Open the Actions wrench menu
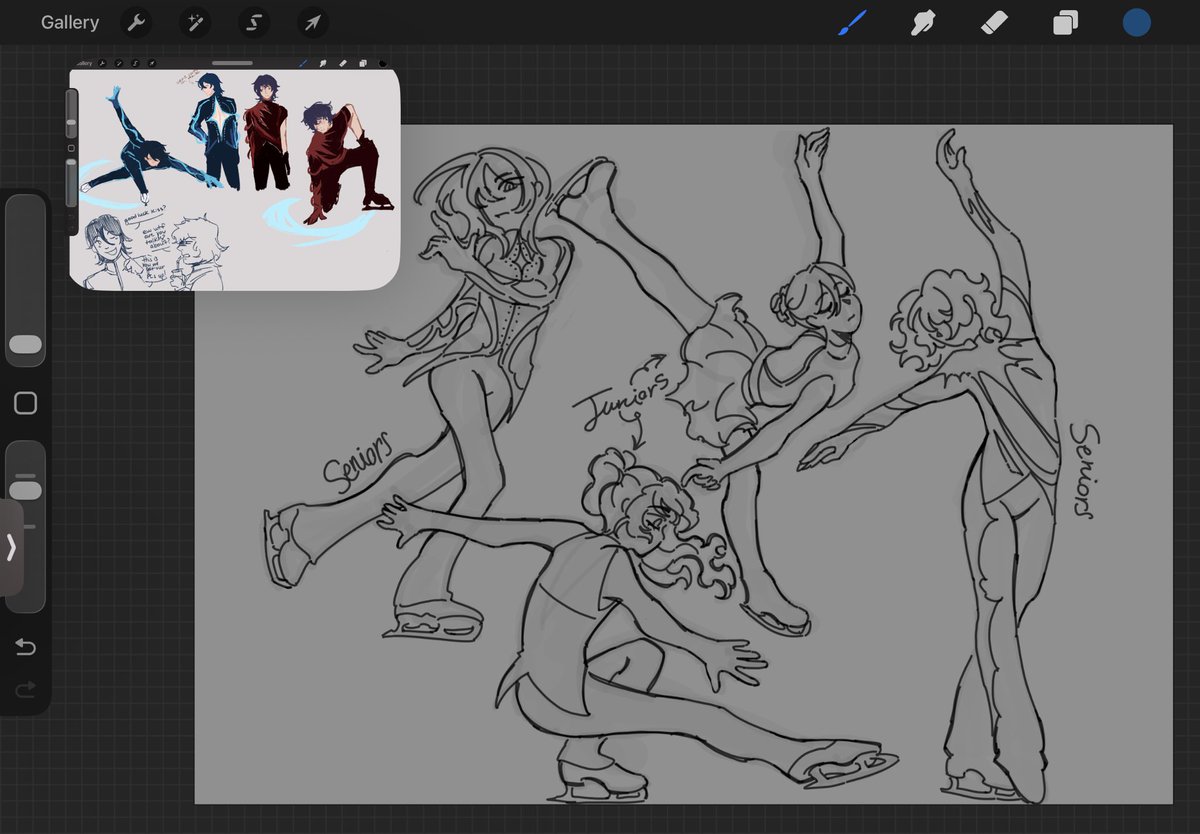1200x834 pixels. 136,22
